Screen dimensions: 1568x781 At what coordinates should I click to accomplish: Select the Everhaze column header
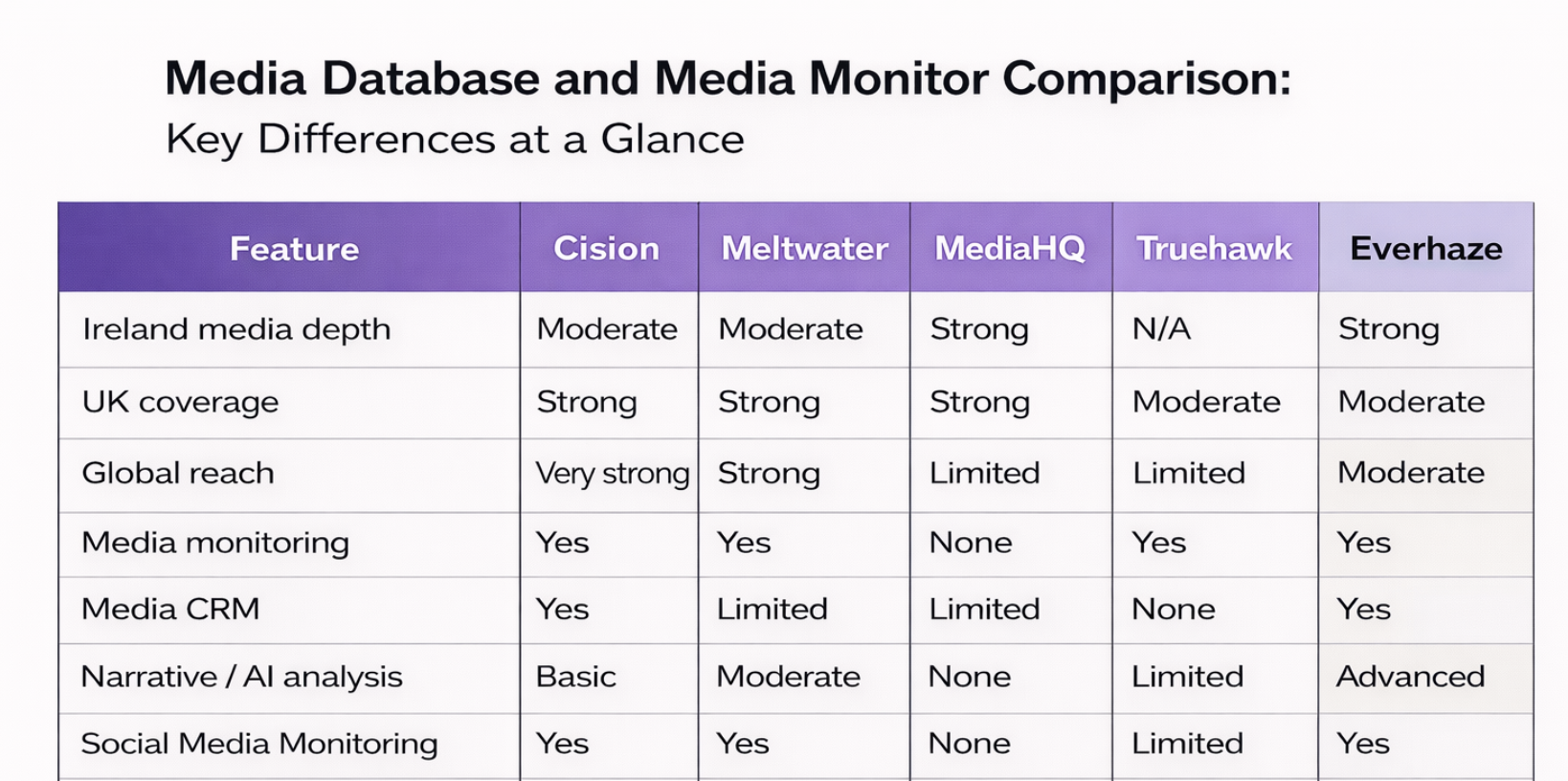tap(1425, 249)
